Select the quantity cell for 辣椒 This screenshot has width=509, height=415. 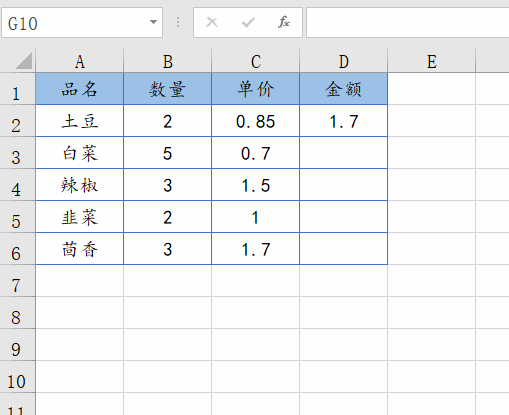point(168,185)
